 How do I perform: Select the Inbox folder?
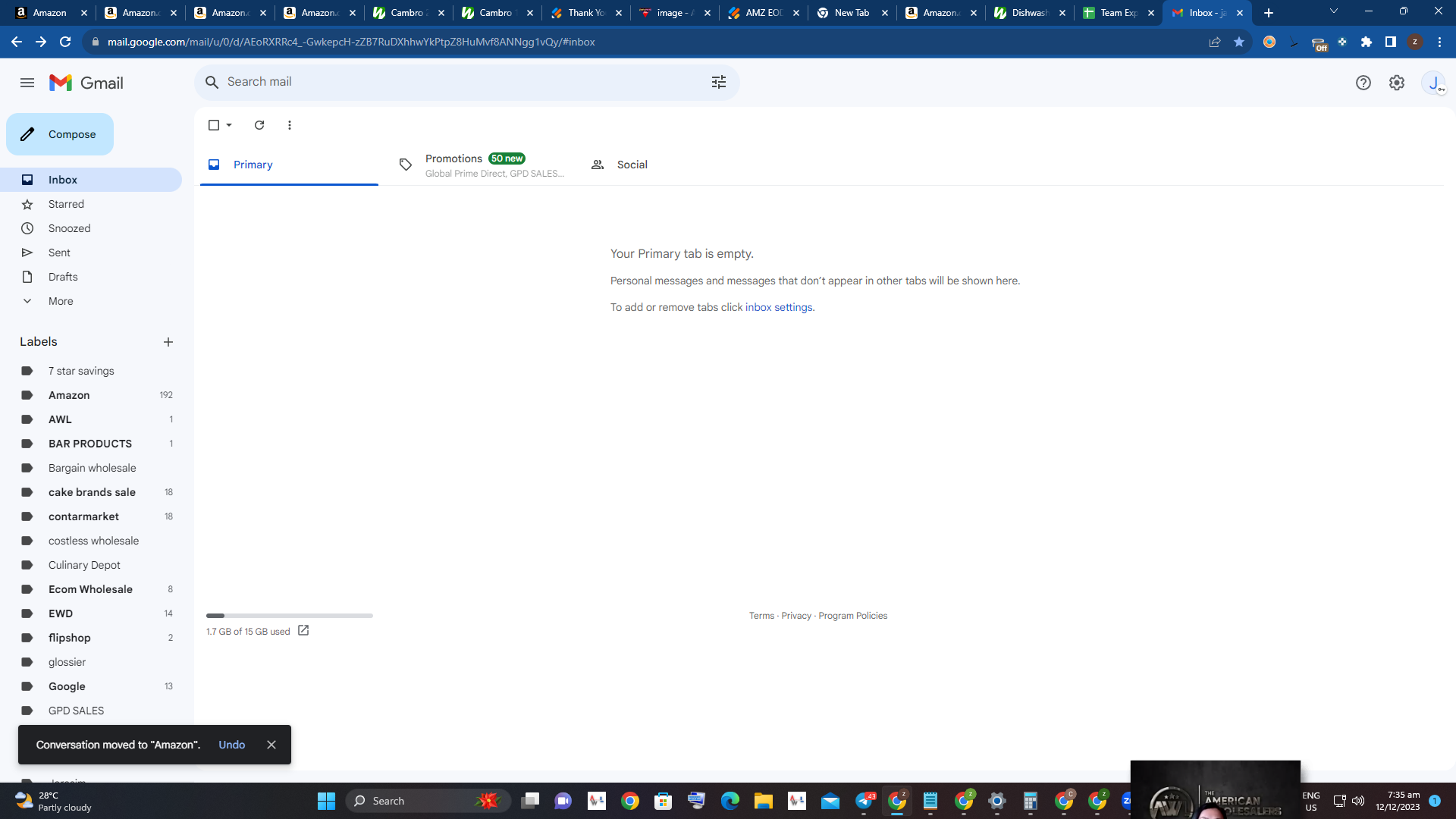point(91,180)
